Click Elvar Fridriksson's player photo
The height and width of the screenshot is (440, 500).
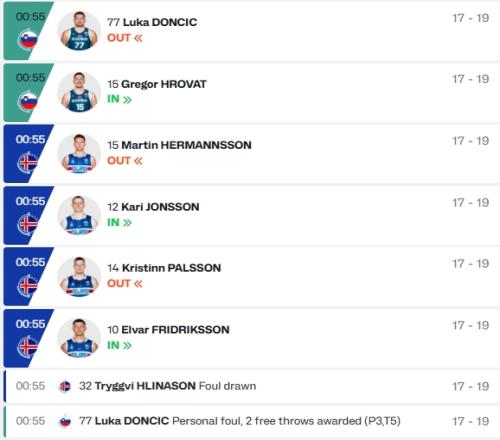point(79,338)
